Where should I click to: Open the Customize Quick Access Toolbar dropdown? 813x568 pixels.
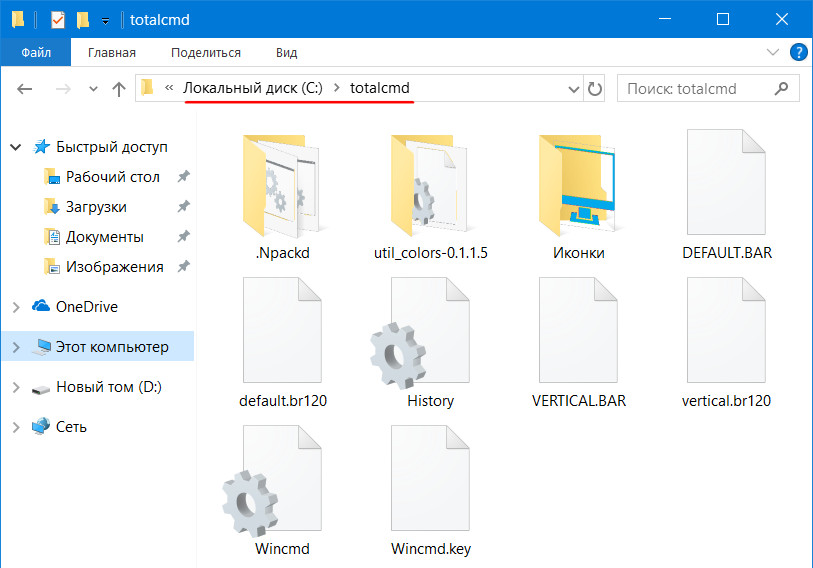[x=105, y=21]
